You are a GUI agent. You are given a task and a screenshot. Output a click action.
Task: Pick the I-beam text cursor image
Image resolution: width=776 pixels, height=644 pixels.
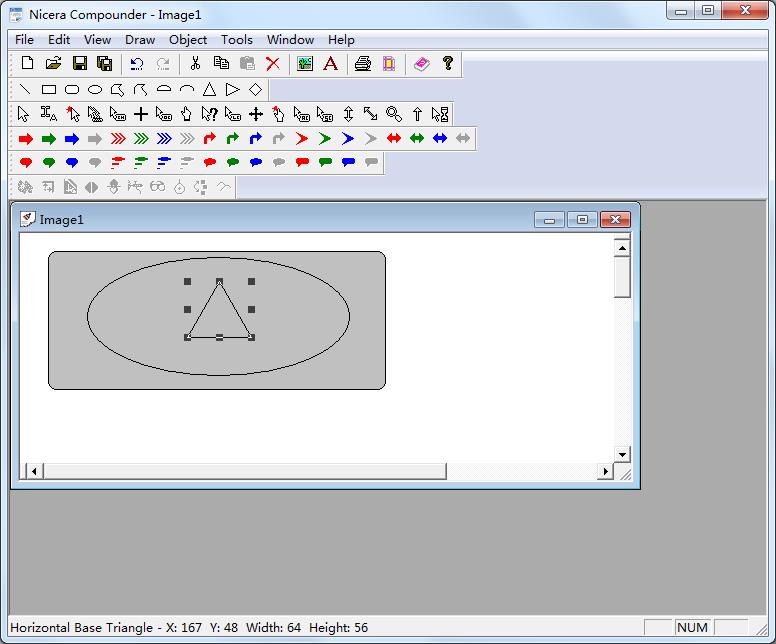pyautogui.click(x=48, y=114)
